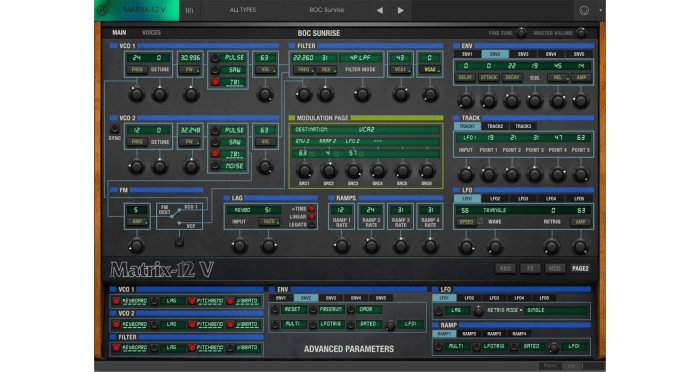The height and width of the screenshot is (372, 700).
Task: Click the RAMP 1 RATE knob
Action: click(342, 246)
